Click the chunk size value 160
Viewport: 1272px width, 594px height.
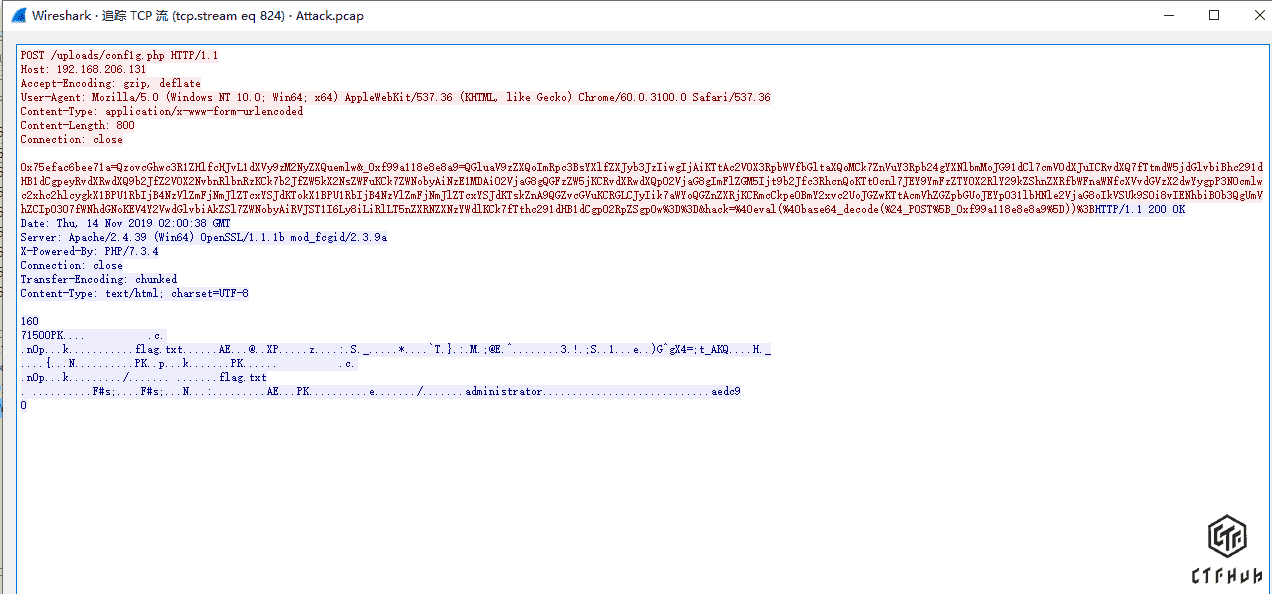[29, 322]
